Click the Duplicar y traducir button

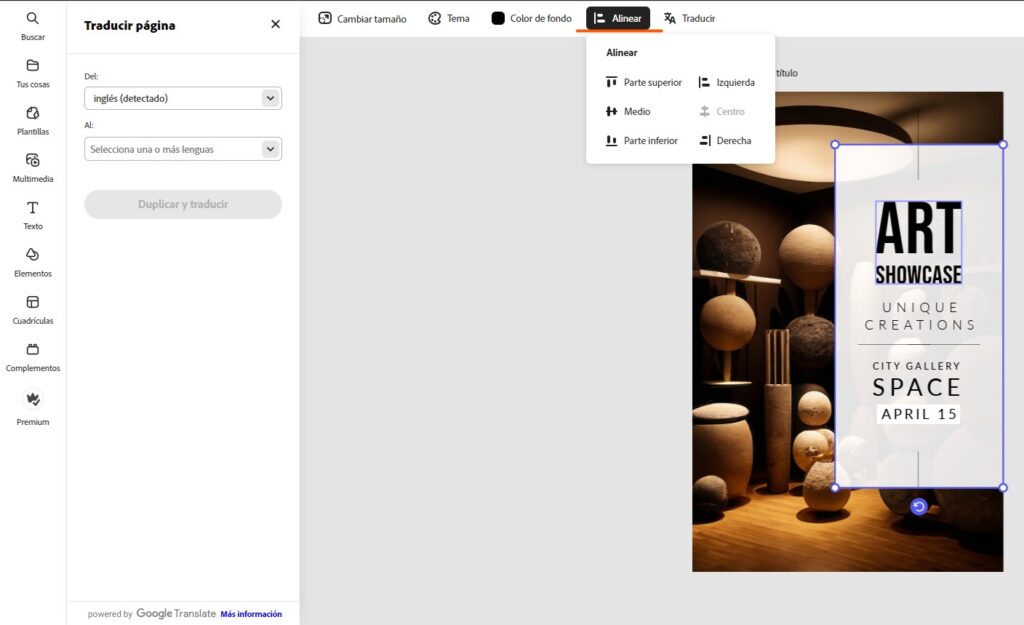[x=183, y=204]
